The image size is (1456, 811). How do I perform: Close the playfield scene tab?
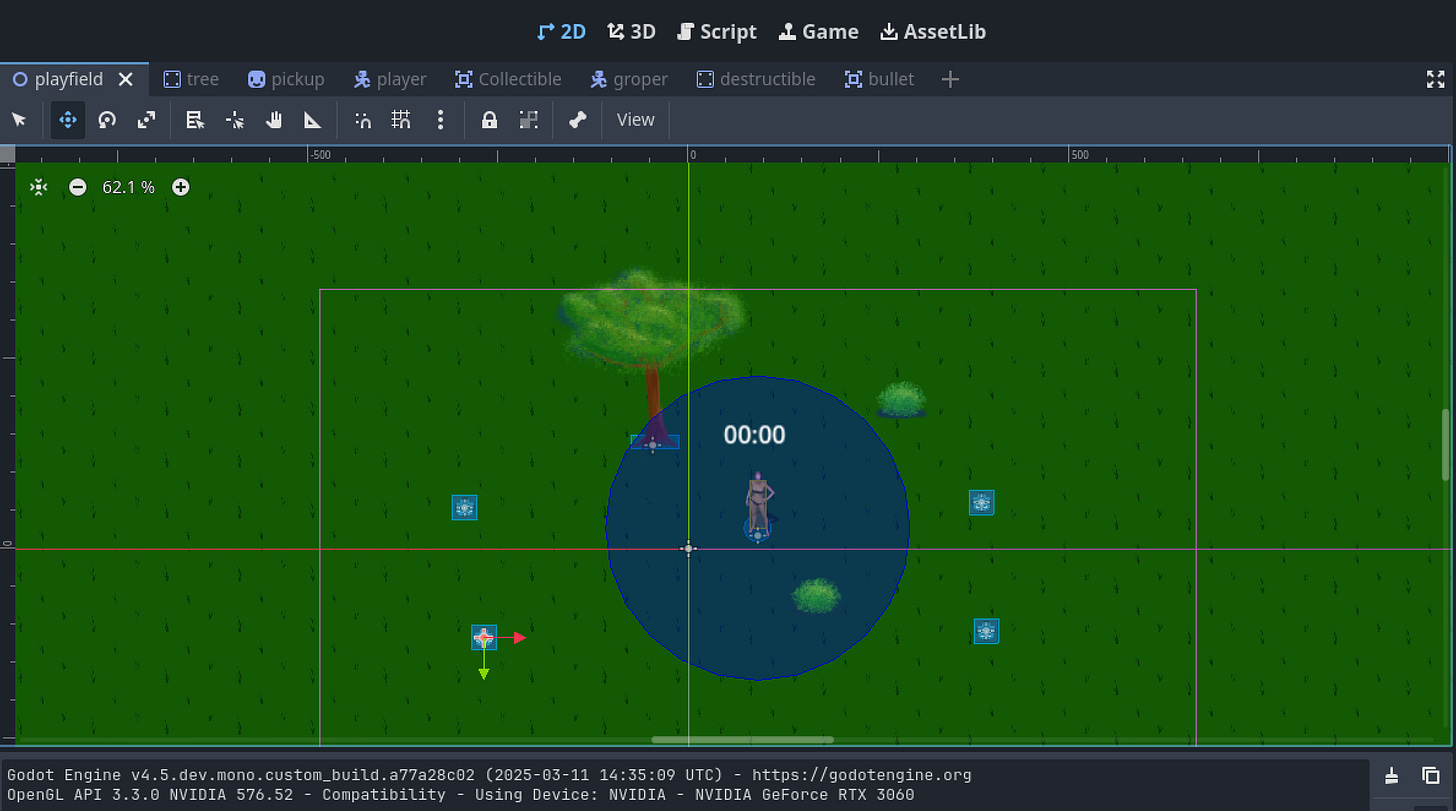tap(126, 79)
